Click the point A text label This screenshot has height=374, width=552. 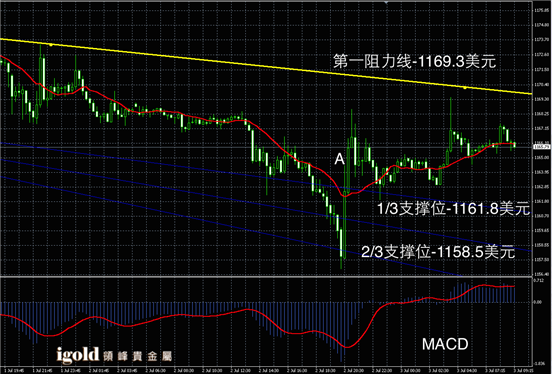click(x=339, y=159)
